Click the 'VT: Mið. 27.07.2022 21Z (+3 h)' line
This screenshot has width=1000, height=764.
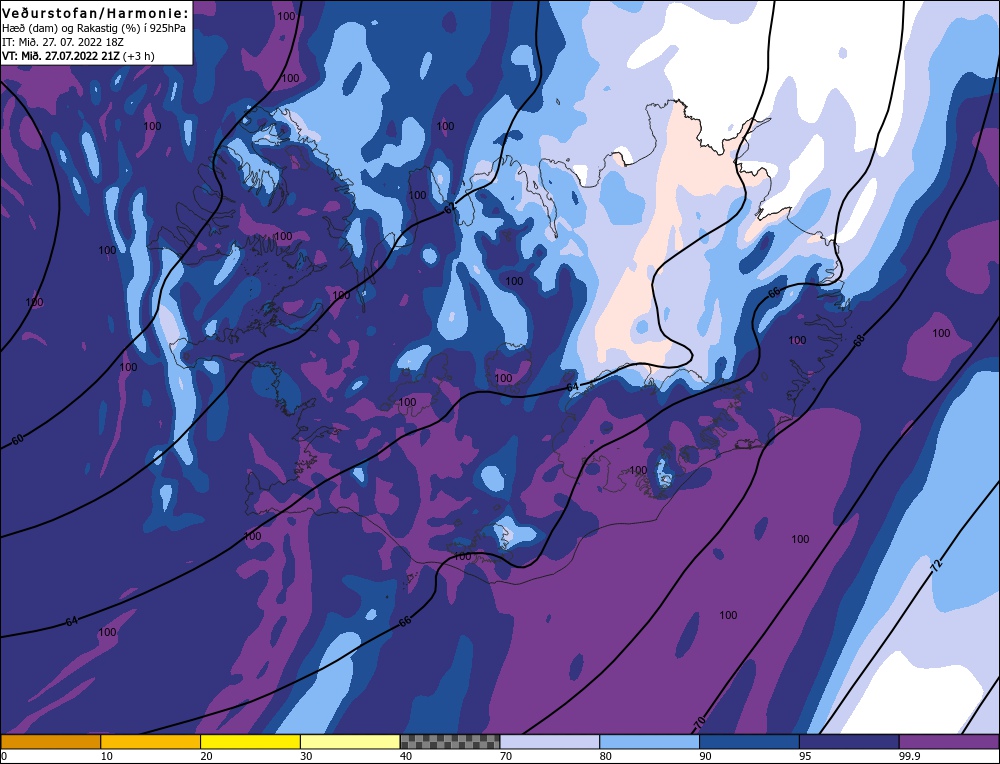78,56
